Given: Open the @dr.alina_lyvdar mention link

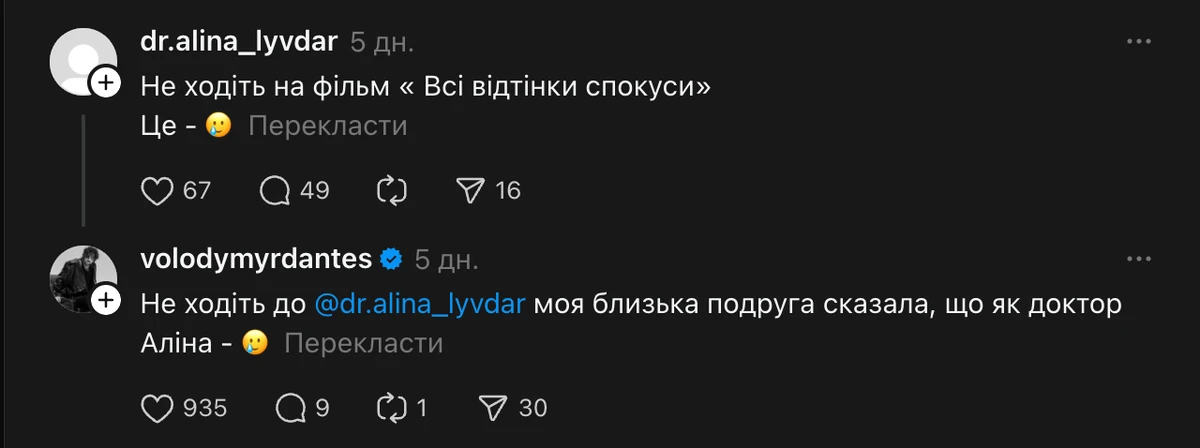Looking at the screenshot, I should tap(420, 304).
